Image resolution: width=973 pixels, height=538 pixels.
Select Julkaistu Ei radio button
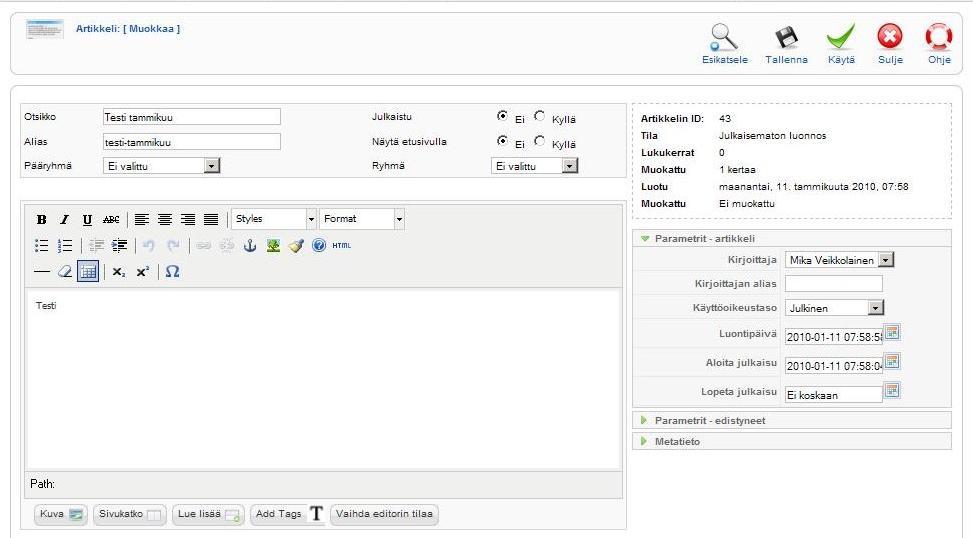[502, 116]
